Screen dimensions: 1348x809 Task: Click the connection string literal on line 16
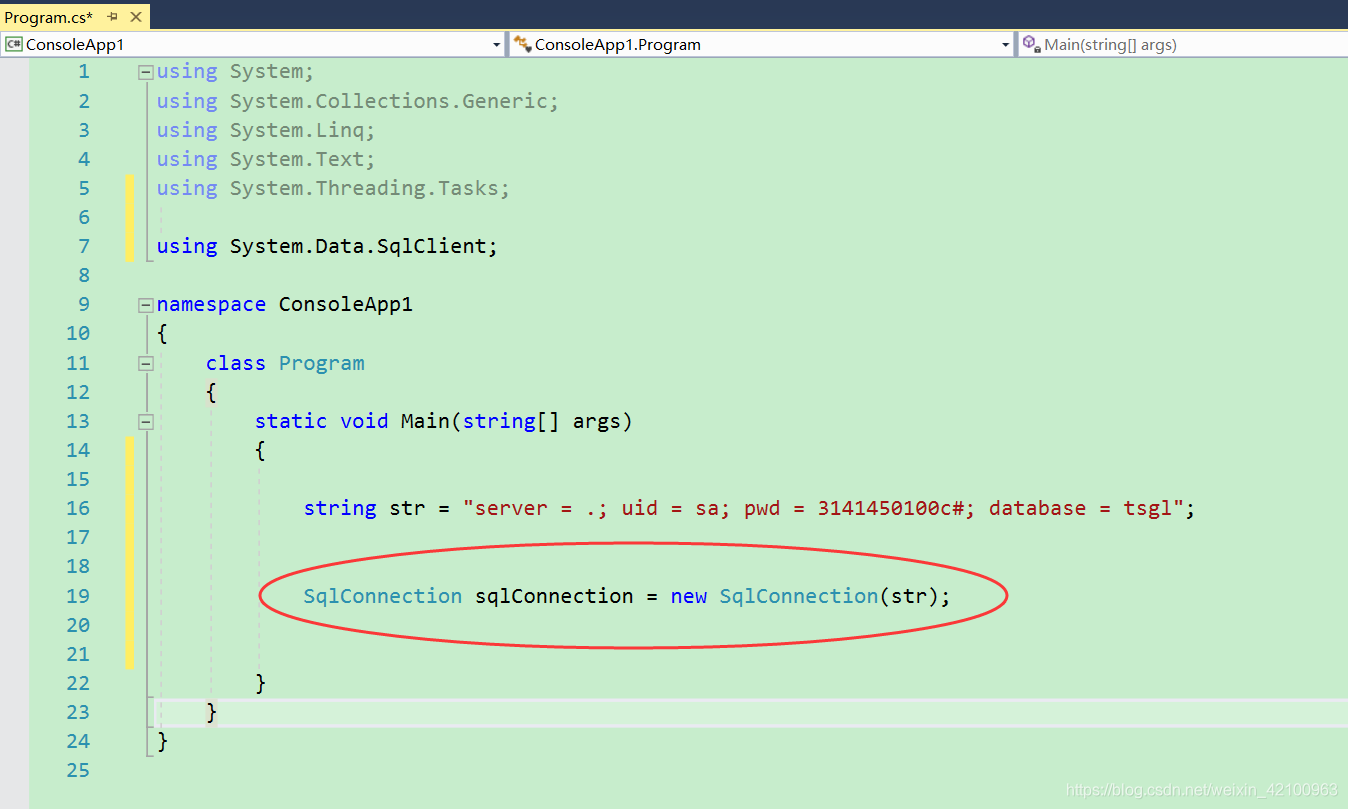click(824, 508)
